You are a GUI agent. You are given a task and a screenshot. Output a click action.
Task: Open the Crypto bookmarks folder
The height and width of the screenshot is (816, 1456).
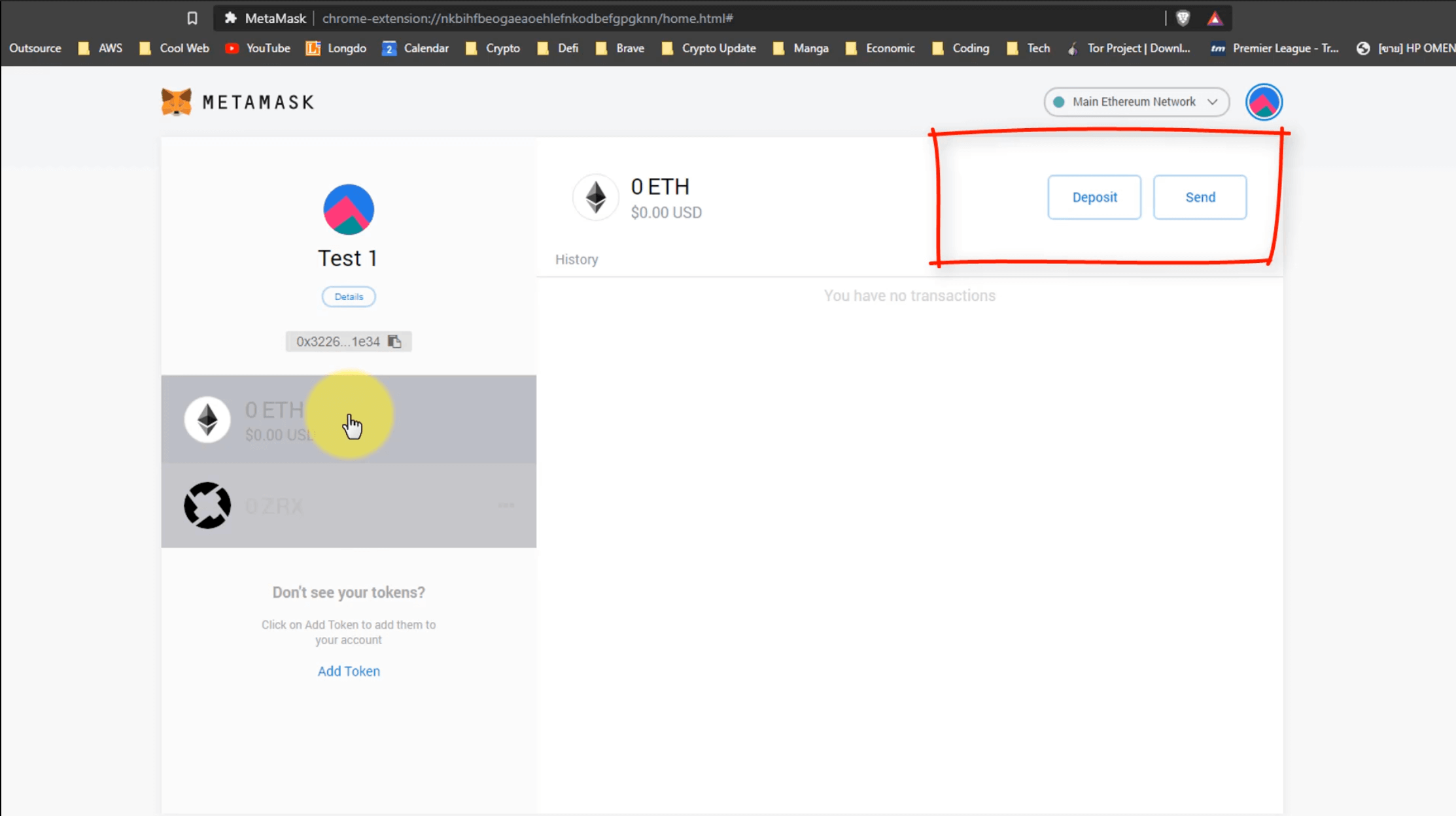493,48
